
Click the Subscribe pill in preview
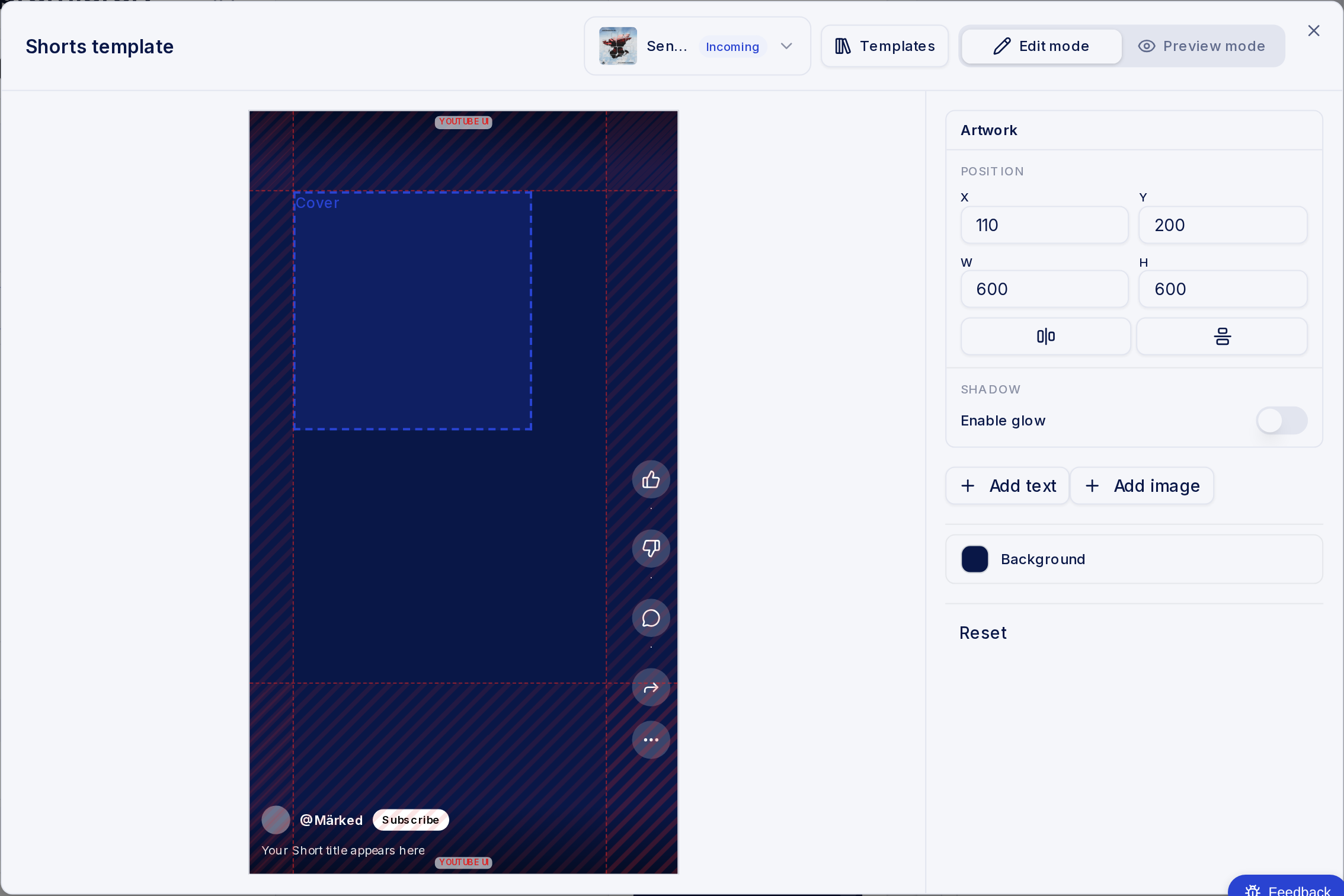click(x=411, y=820)
